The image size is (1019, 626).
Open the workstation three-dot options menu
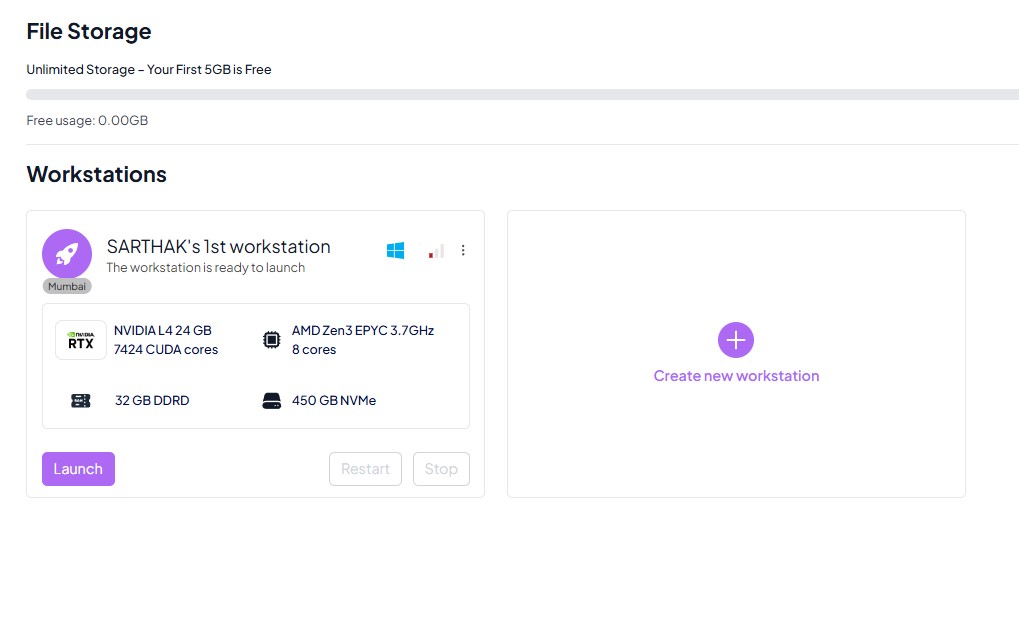[x=463, y=251]
